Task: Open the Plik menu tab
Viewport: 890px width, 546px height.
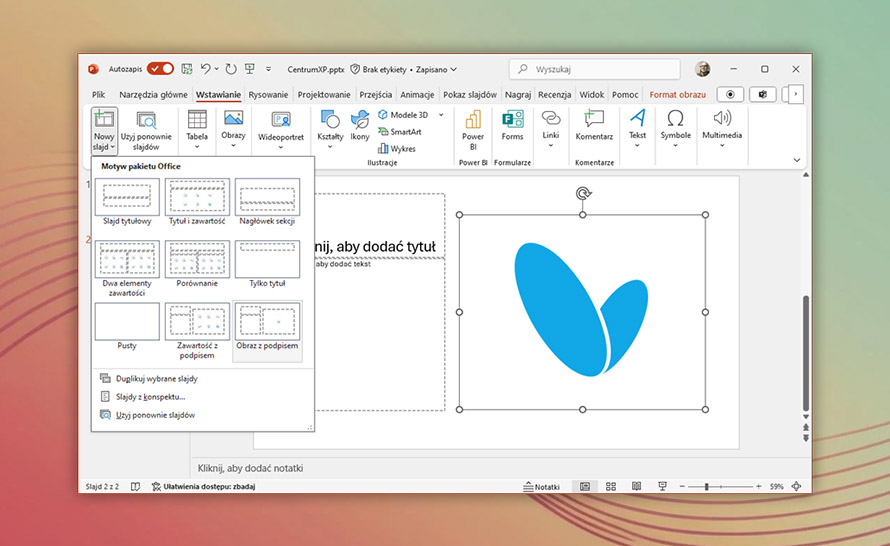Action: [x=98, y=95]
